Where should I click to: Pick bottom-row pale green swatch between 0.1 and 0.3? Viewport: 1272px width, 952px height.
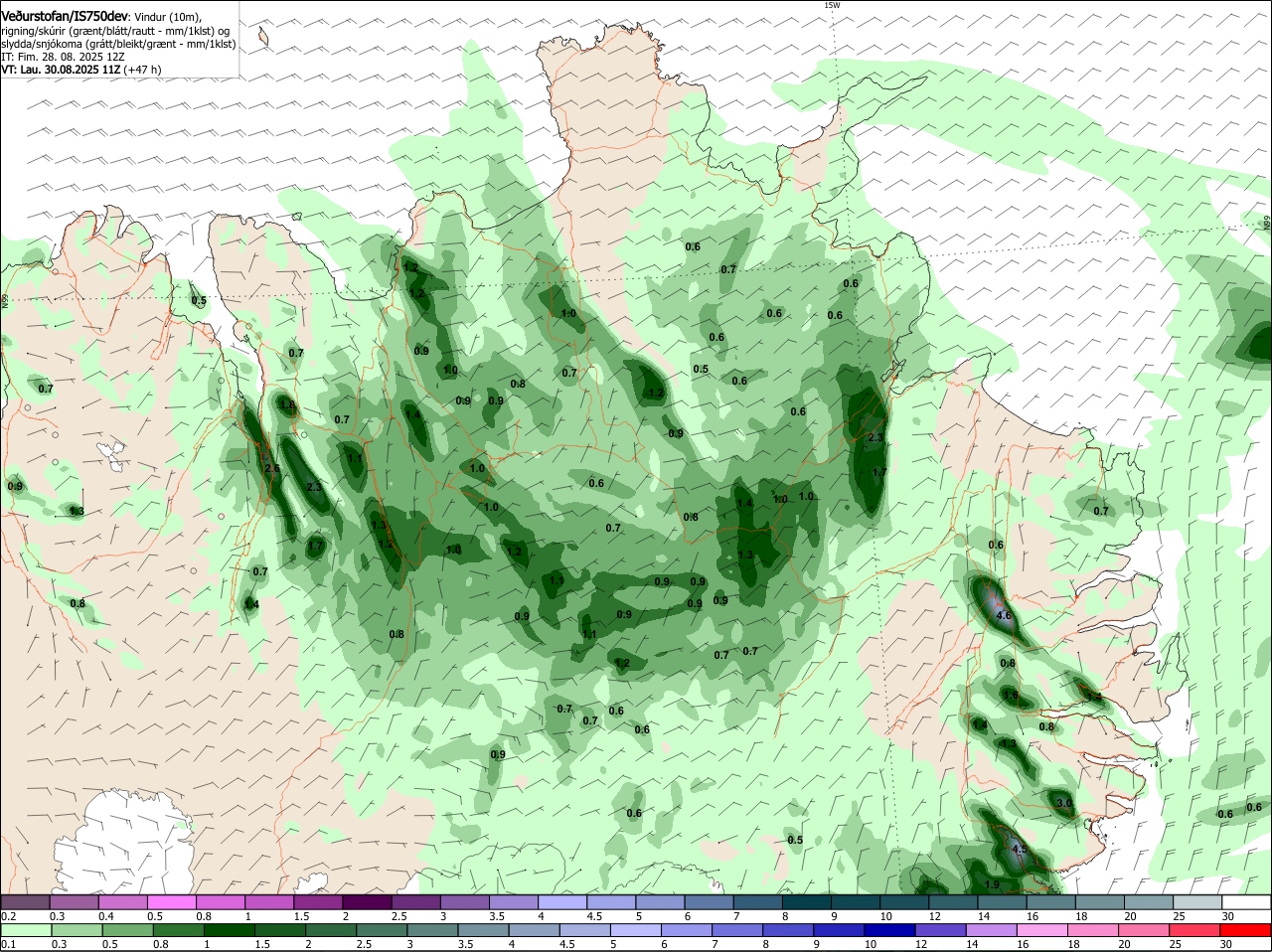point(26,930)
